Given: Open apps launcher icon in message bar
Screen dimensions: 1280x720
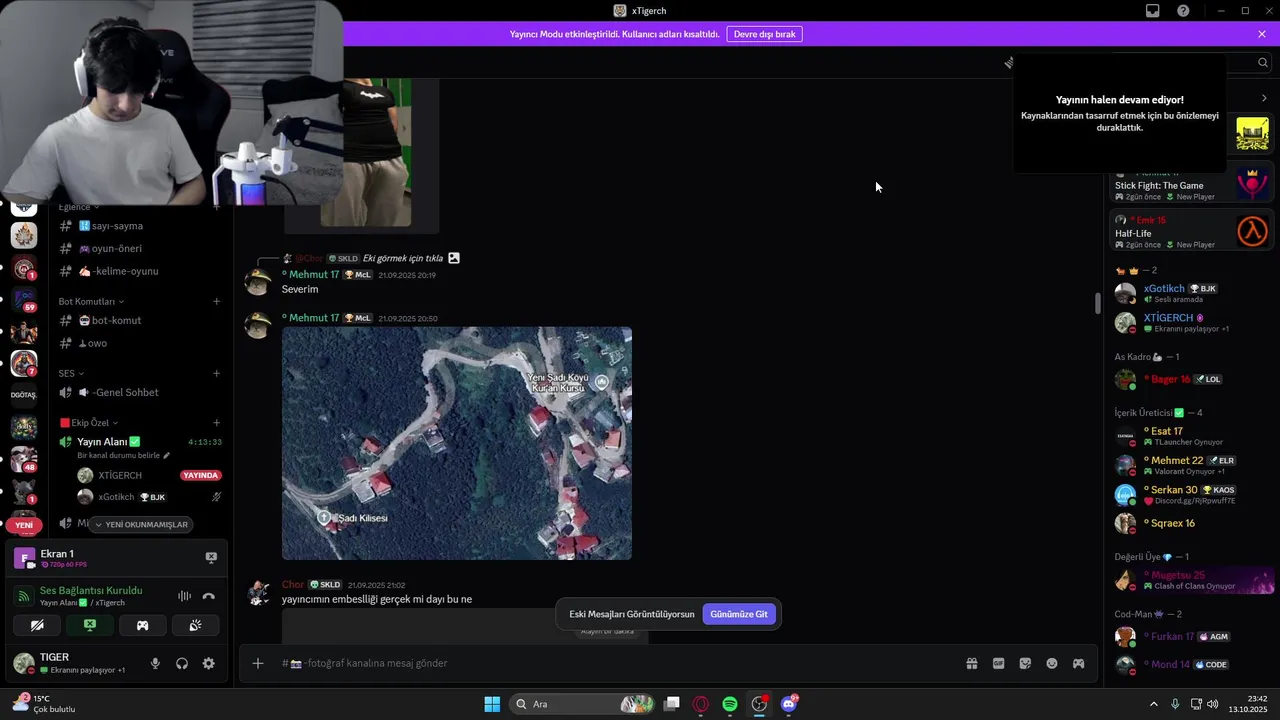Looking at the screenshot, I should coord(1078,663).
